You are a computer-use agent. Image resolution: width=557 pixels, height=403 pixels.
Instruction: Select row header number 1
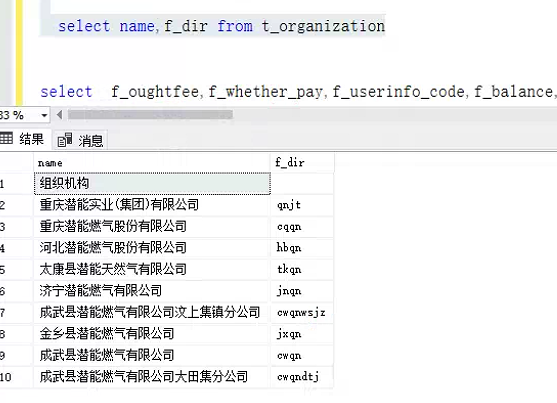pyautogui.click(x=16, y=184)
